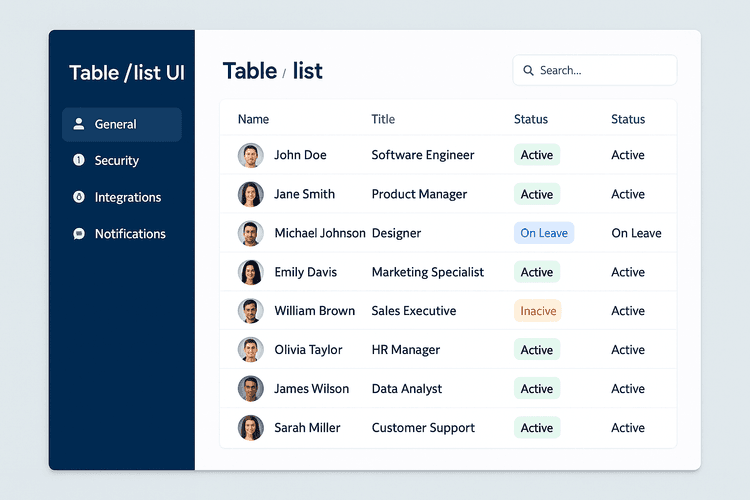Open Sarah Miller's avatar thumbnail
This screenshot has width=750, height=500.
[x=250, y=428]
